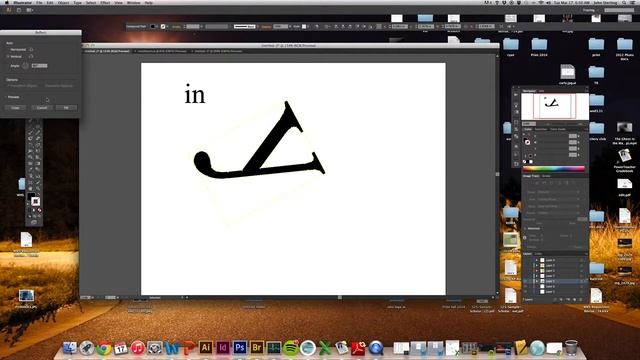This screenshot has width=640, height=360.
Task: Open the Edit menu
Action: coord(50,2)
